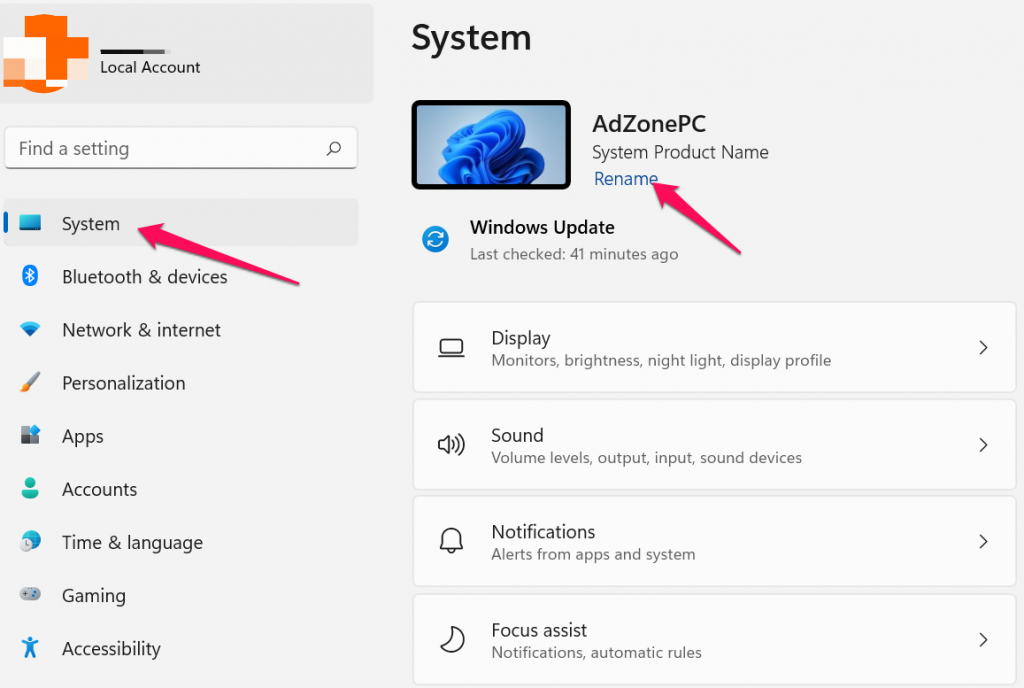Click the search magnifier icon
The image size is (1024, 688).
pos(334,149)
